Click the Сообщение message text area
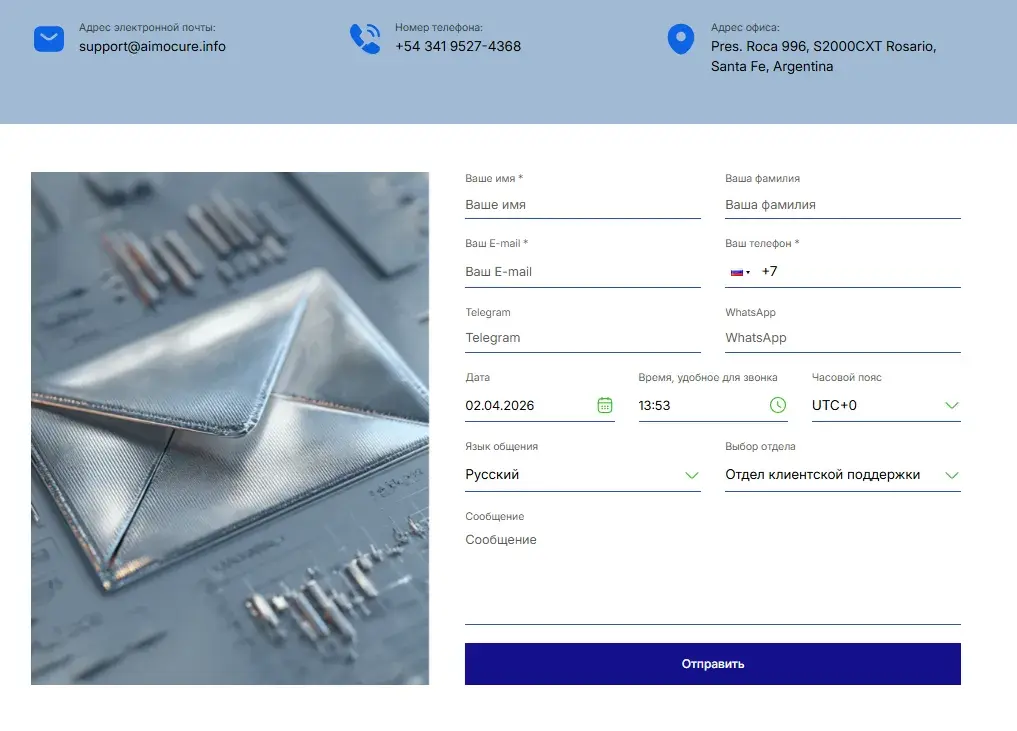 [712, 576]
